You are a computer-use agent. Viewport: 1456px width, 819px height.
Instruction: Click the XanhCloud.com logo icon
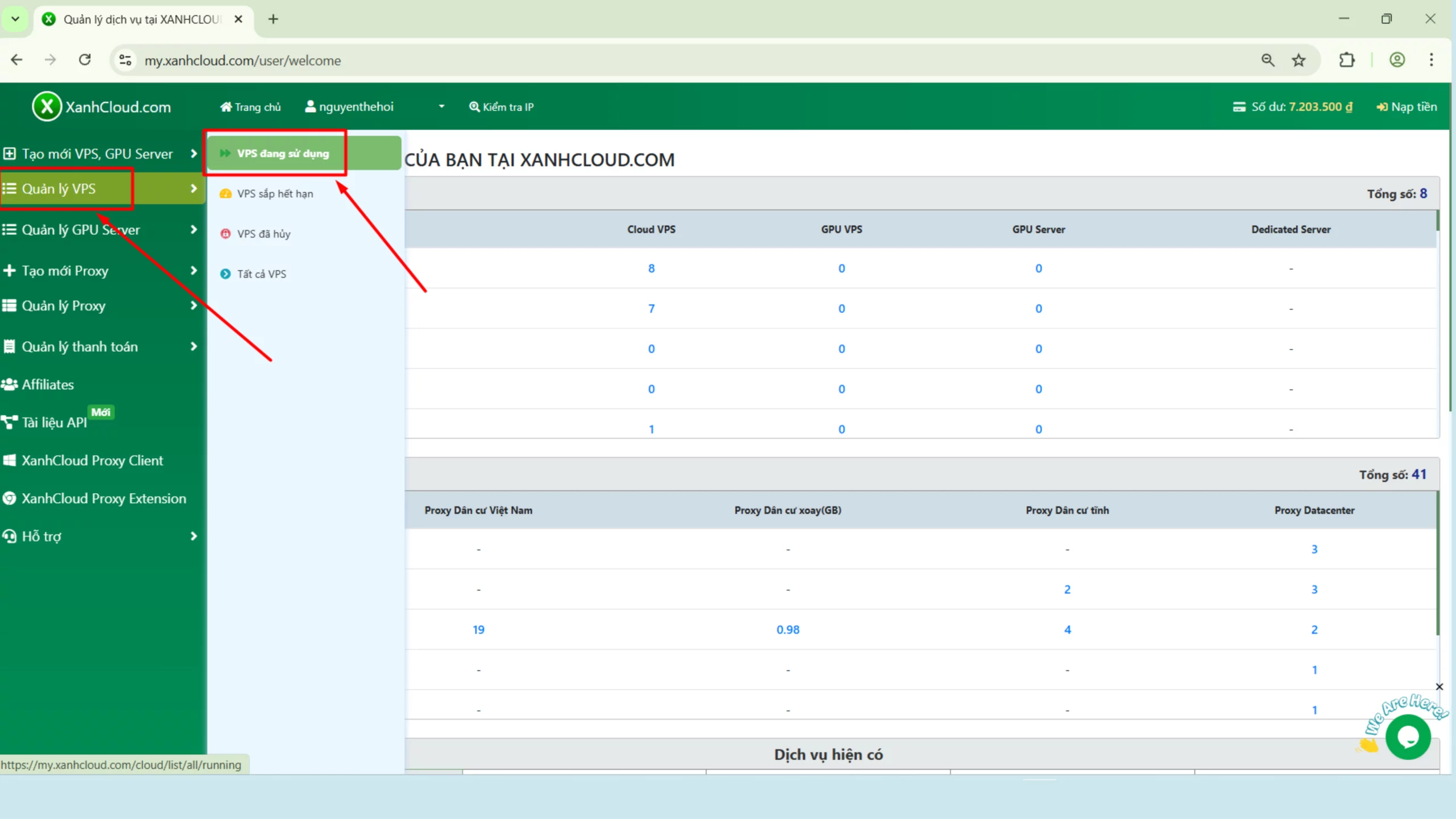click(48, 106)
